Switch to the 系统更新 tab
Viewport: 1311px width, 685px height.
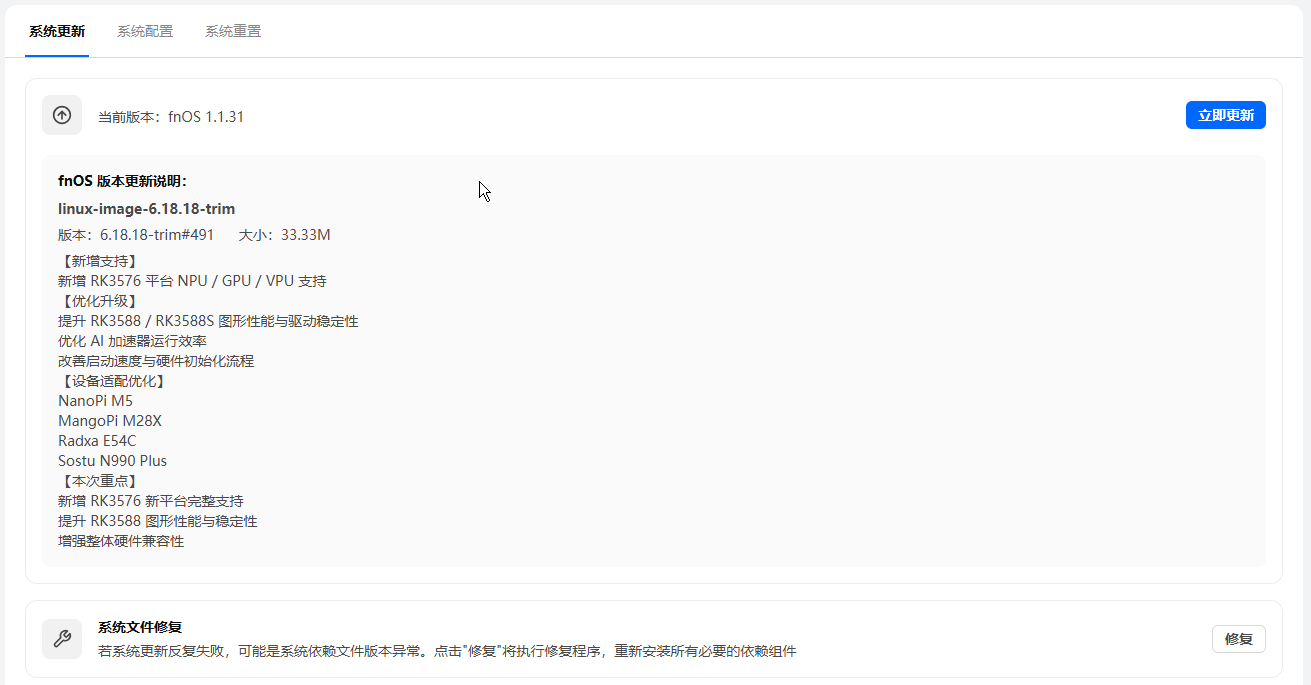[57, 31]
